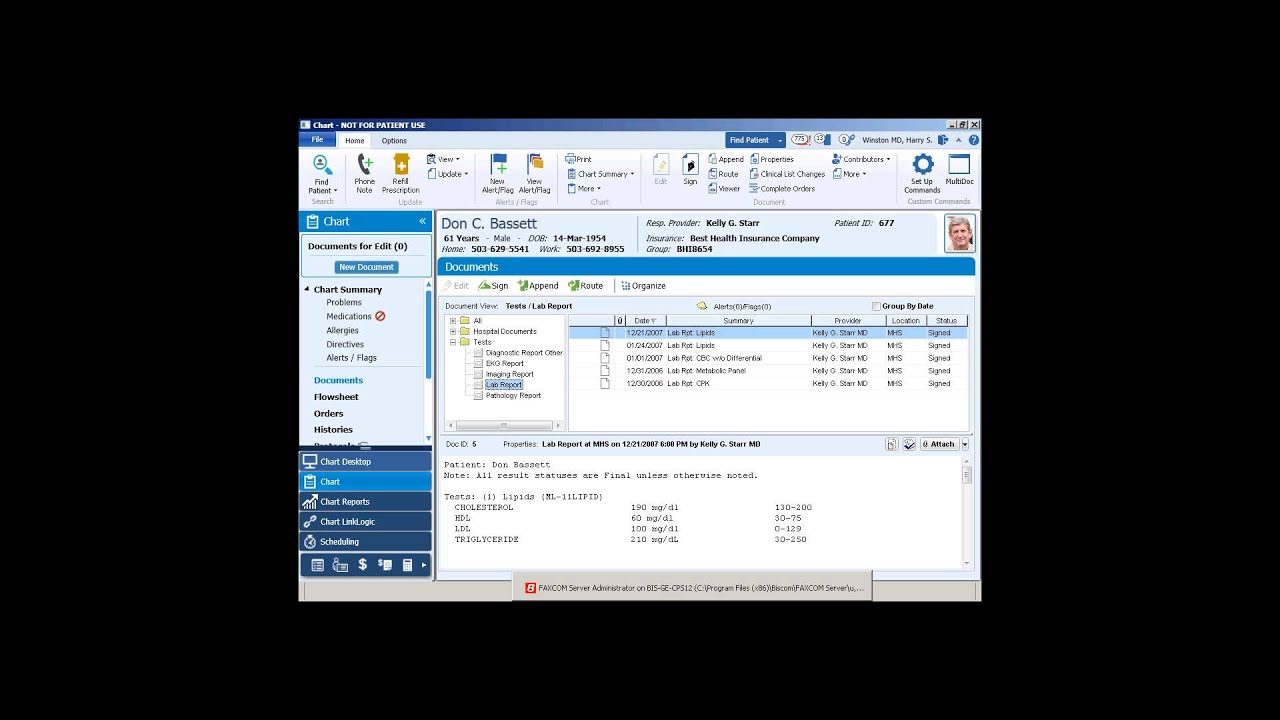
Task: Click the calculator icon in bottom bar
Action: click(x=407, y=565)
